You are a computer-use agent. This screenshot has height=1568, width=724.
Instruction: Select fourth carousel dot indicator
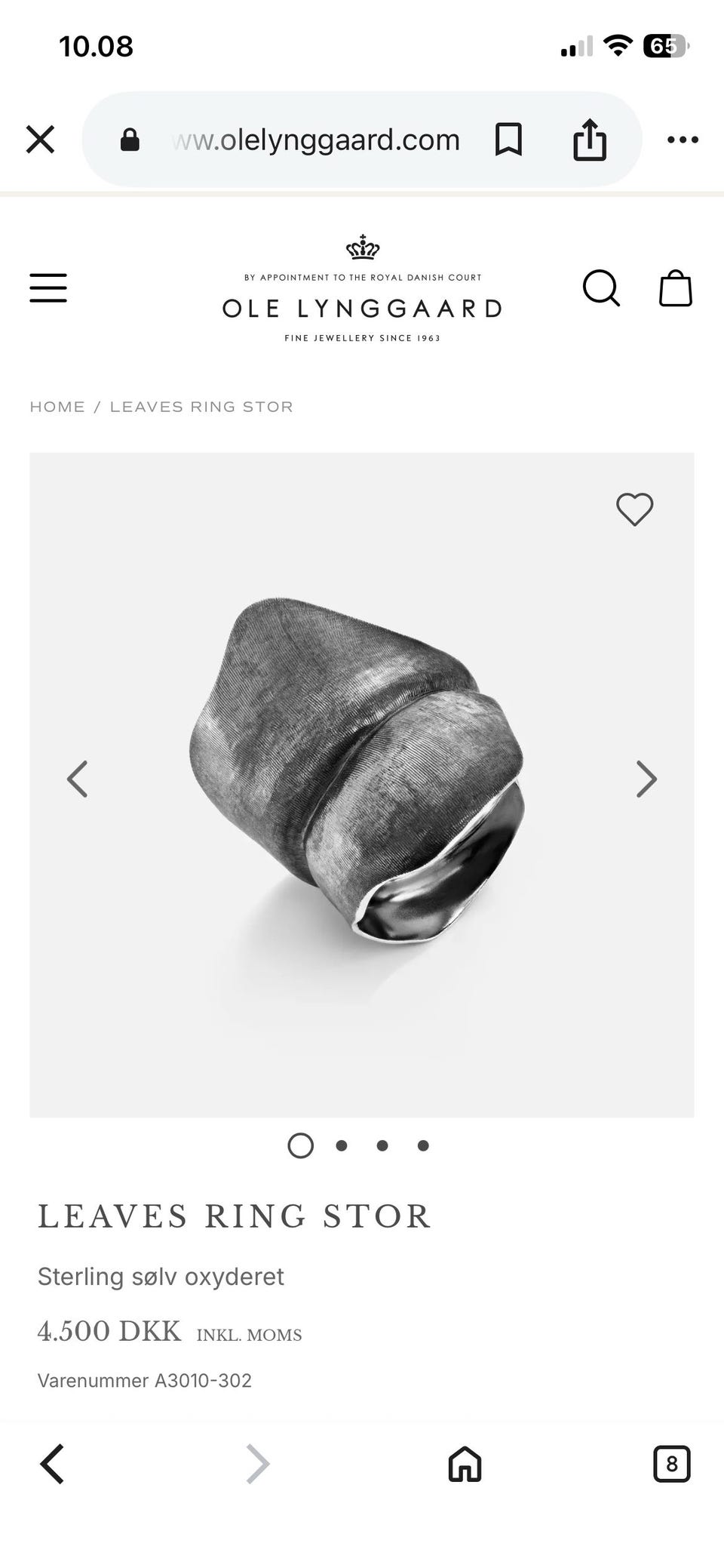423,1145
